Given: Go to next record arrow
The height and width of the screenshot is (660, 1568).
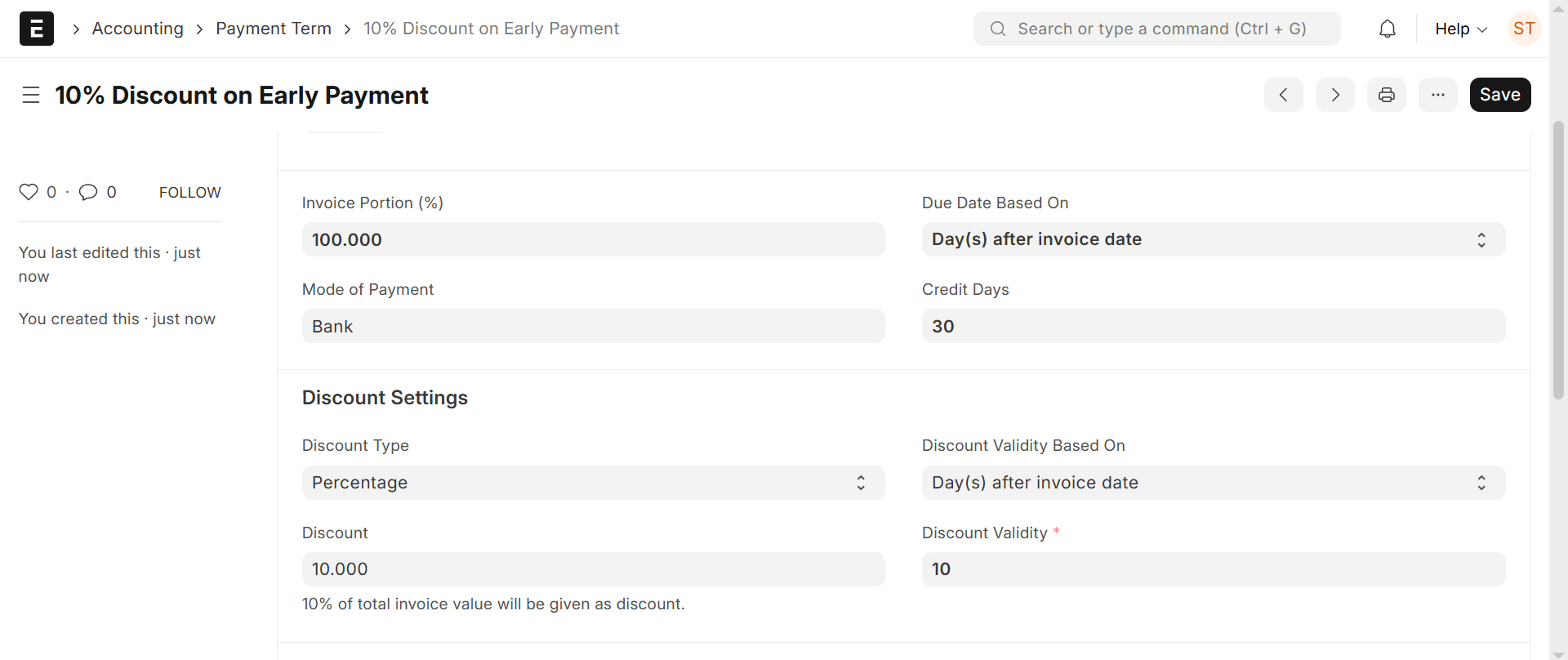Looking at the screenshot, I should 1335,95.
